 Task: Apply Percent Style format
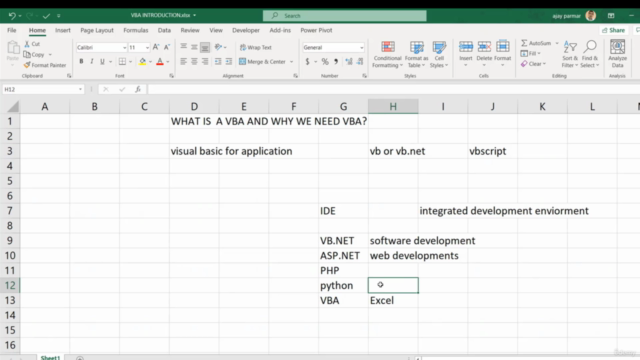(325, 62)
